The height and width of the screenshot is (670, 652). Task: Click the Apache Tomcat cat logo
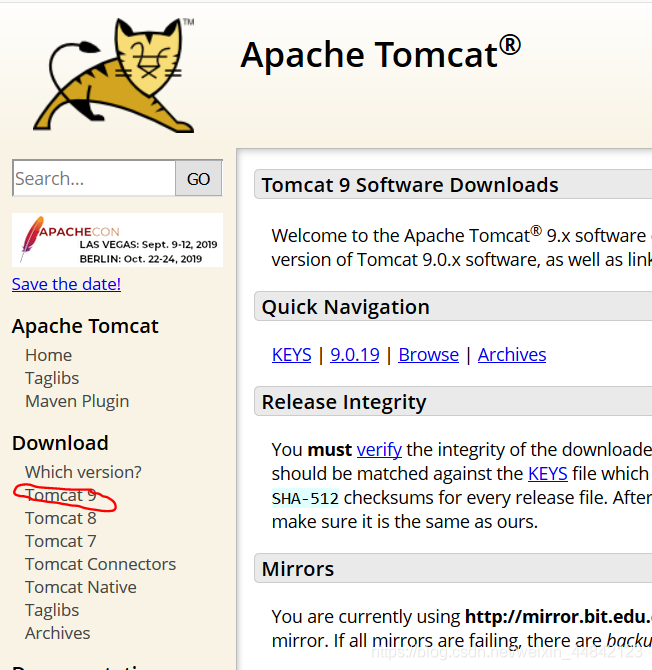click(x=115, y=75)
